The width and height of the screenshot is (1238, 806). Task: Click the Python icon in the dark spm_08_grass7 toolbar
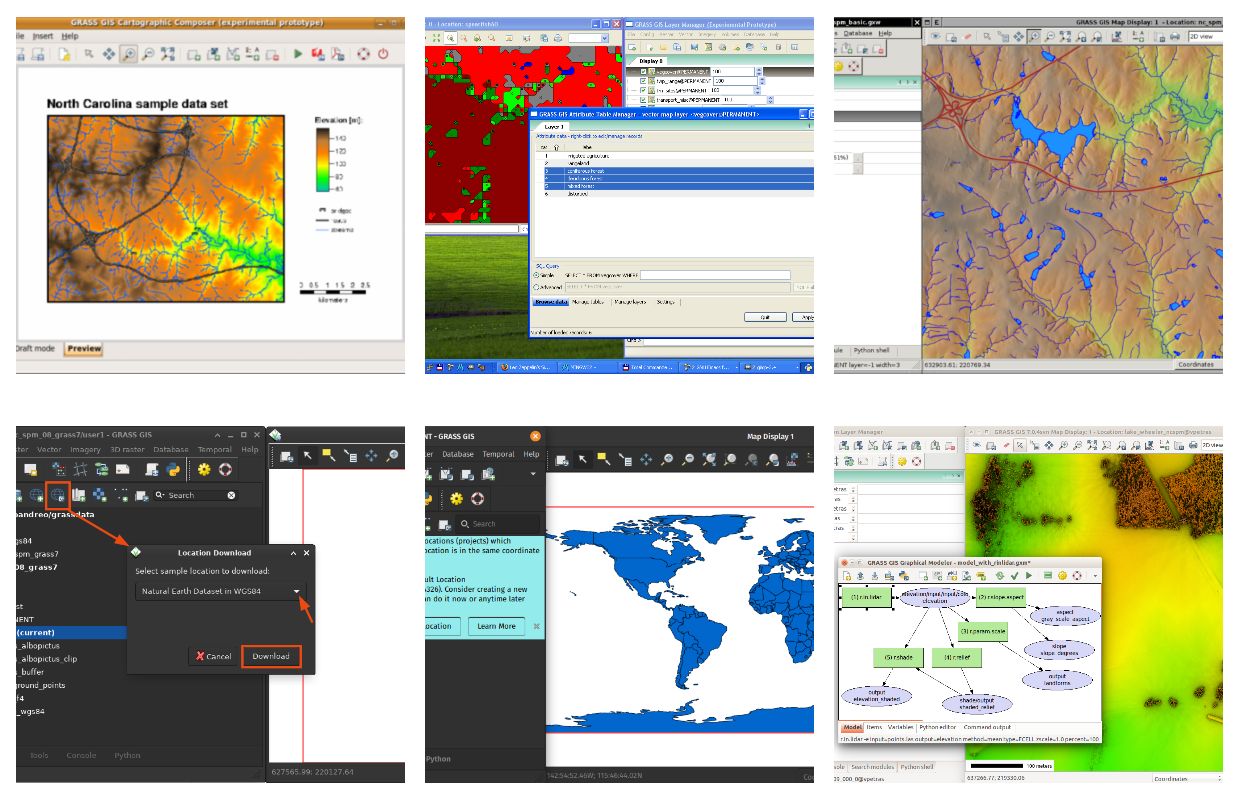coord(173,470)
